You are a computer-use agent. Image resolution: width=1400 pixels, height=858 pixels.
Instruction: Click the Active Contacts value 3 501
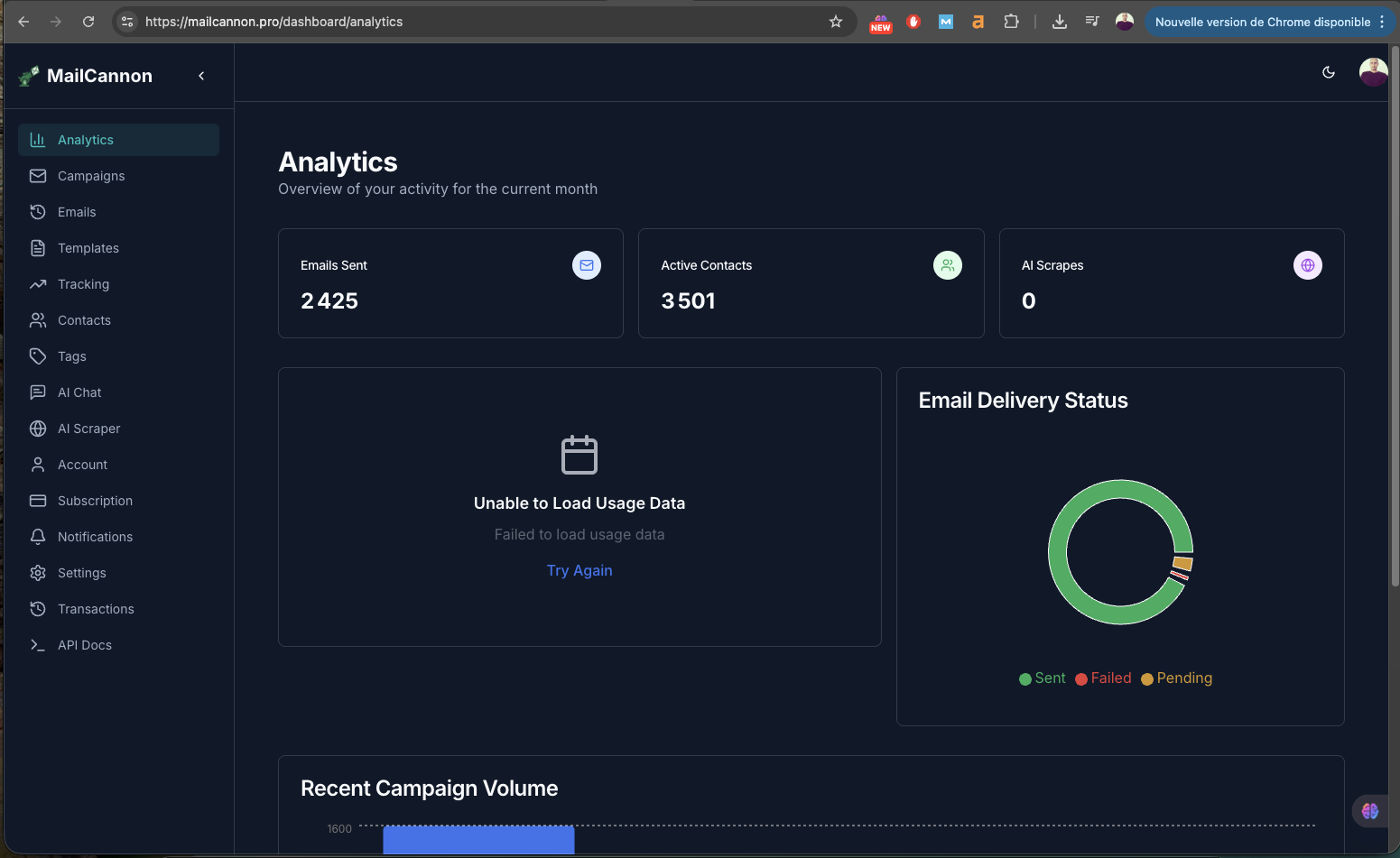(688, 301)
